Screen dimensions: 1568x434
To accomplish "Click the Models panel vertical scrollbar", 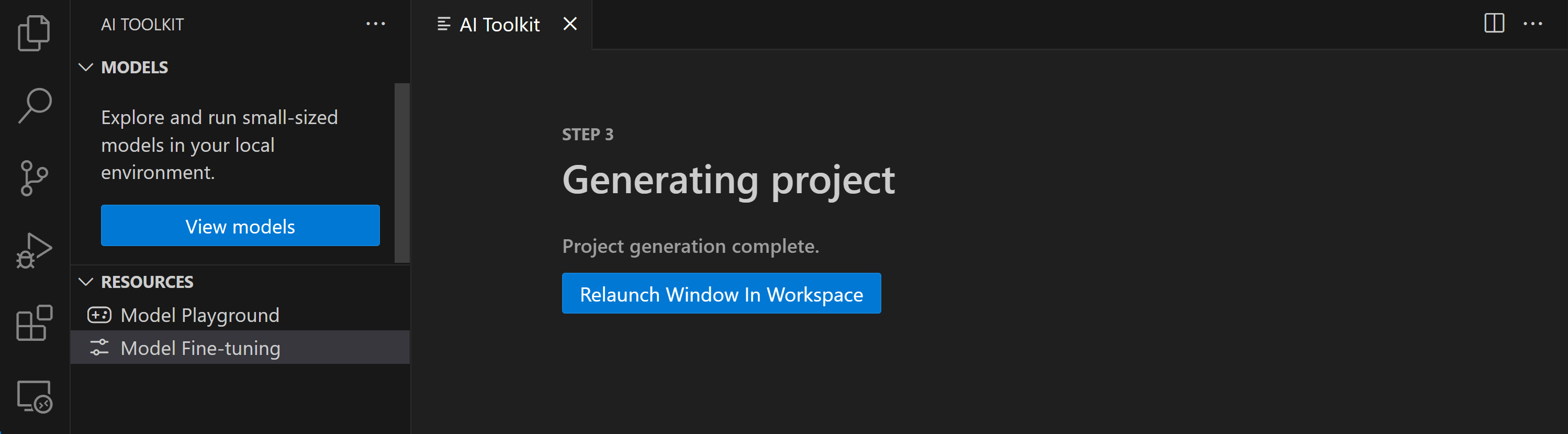I will click(402, 173).
